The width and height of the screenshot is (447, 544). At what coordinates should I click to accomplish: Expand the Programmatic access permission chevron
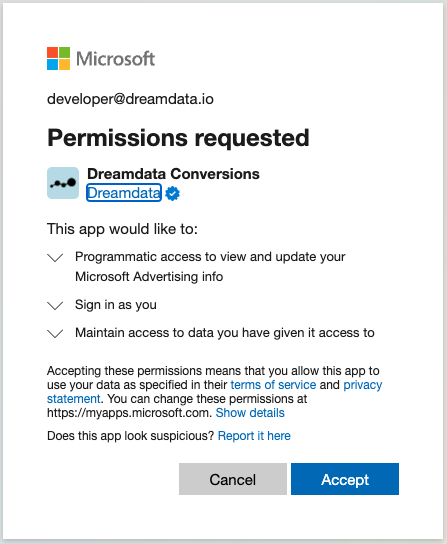pyautogui.click(x=55, y=258)
